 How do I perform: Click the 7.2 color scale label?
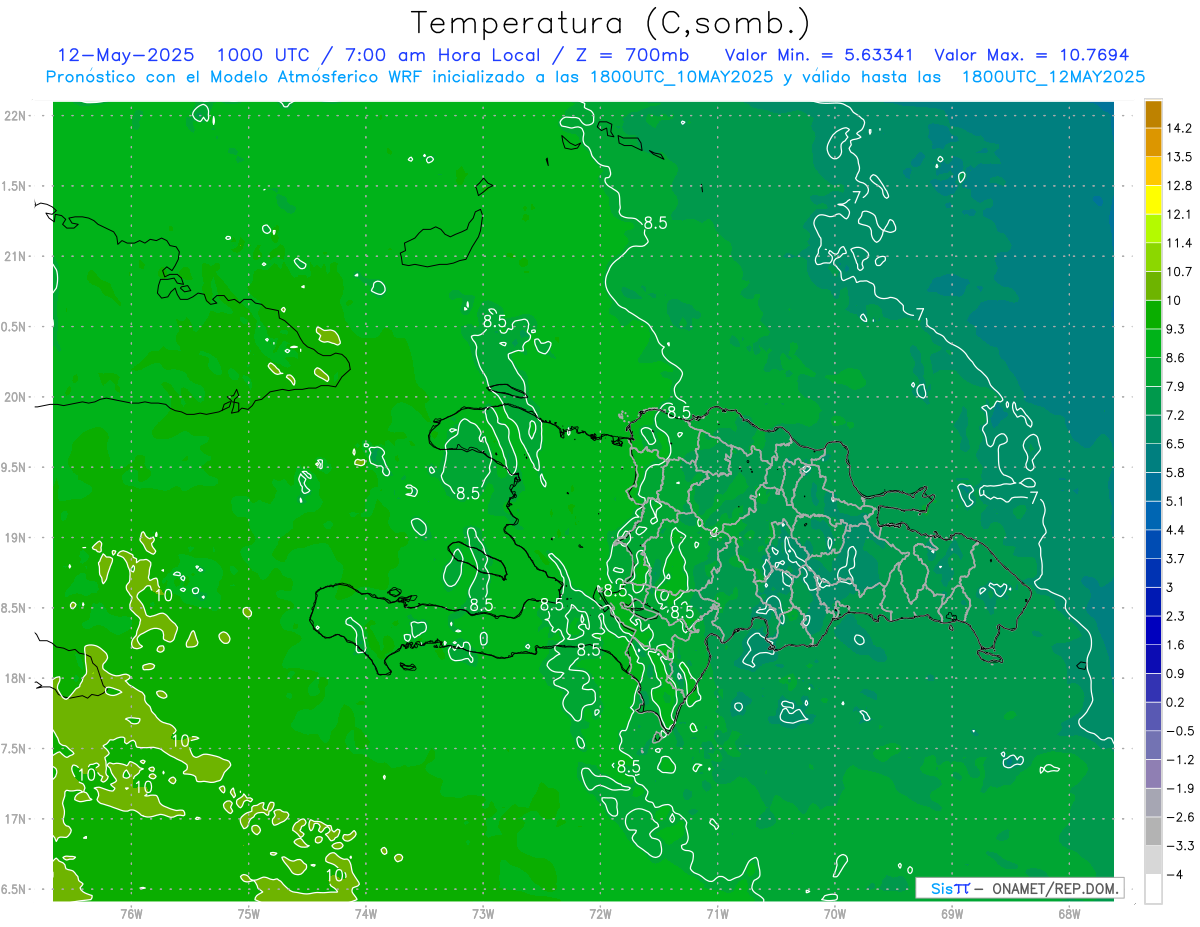point(1175,415)
